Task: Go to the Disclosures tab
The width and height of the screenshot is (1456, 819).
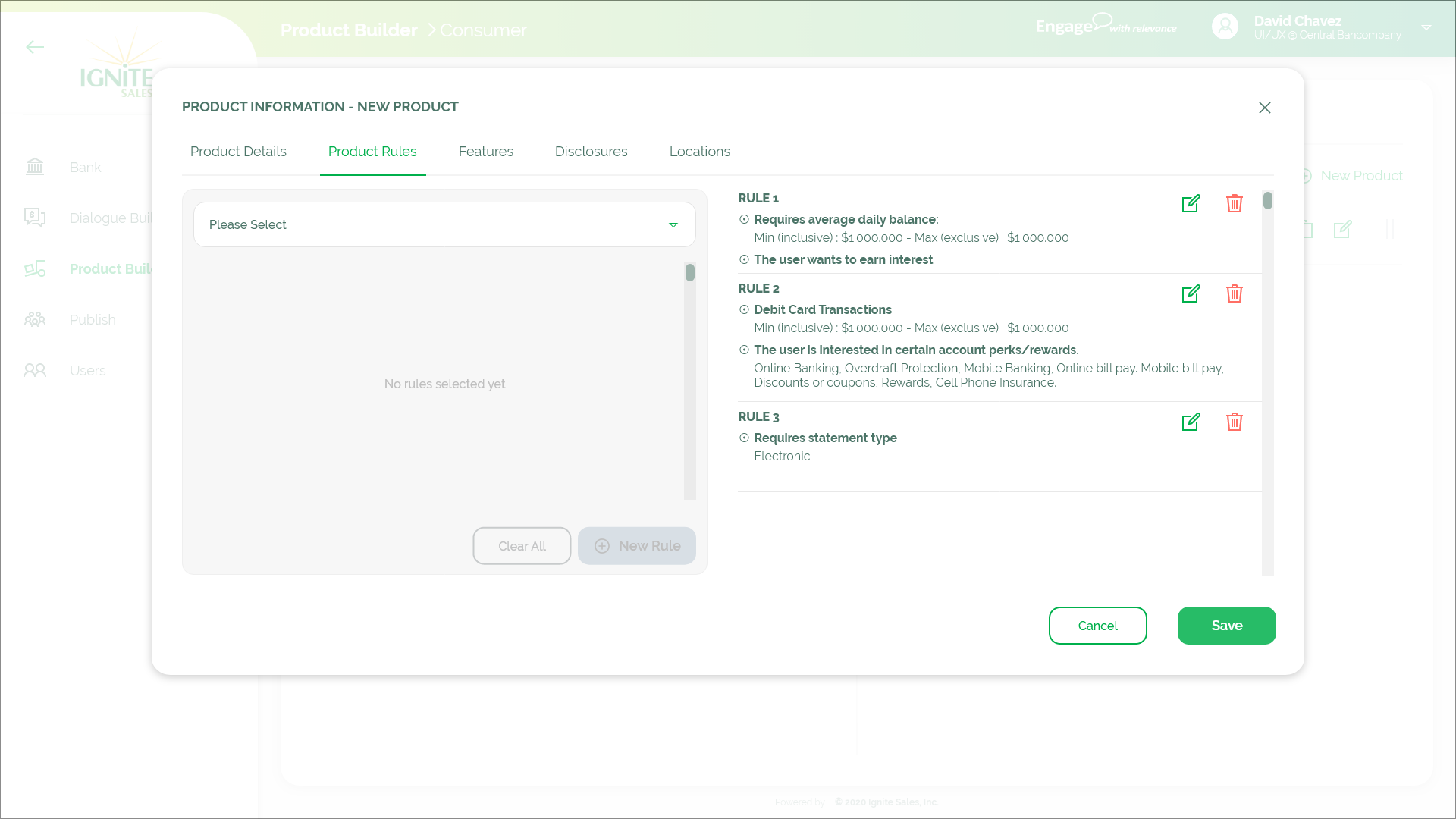Action: [x=591, y=152]
